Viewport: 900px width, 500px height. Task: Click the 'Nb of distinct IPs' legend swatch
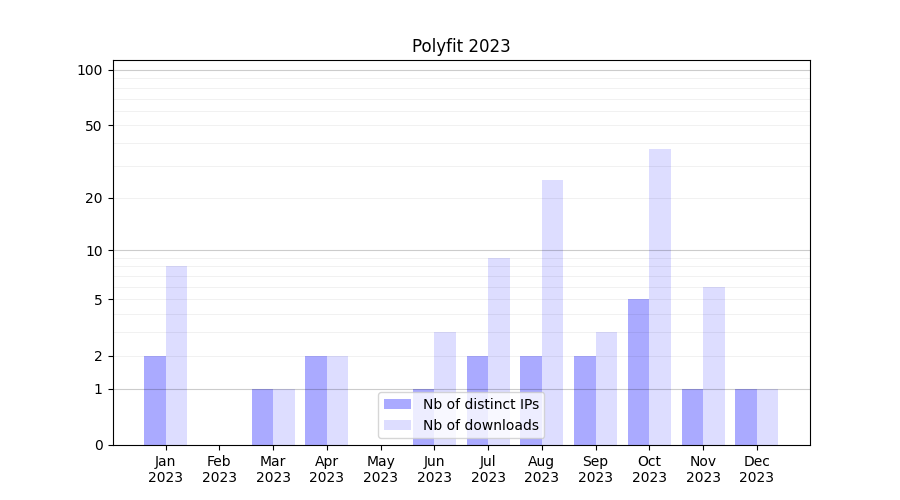(398, 404)
